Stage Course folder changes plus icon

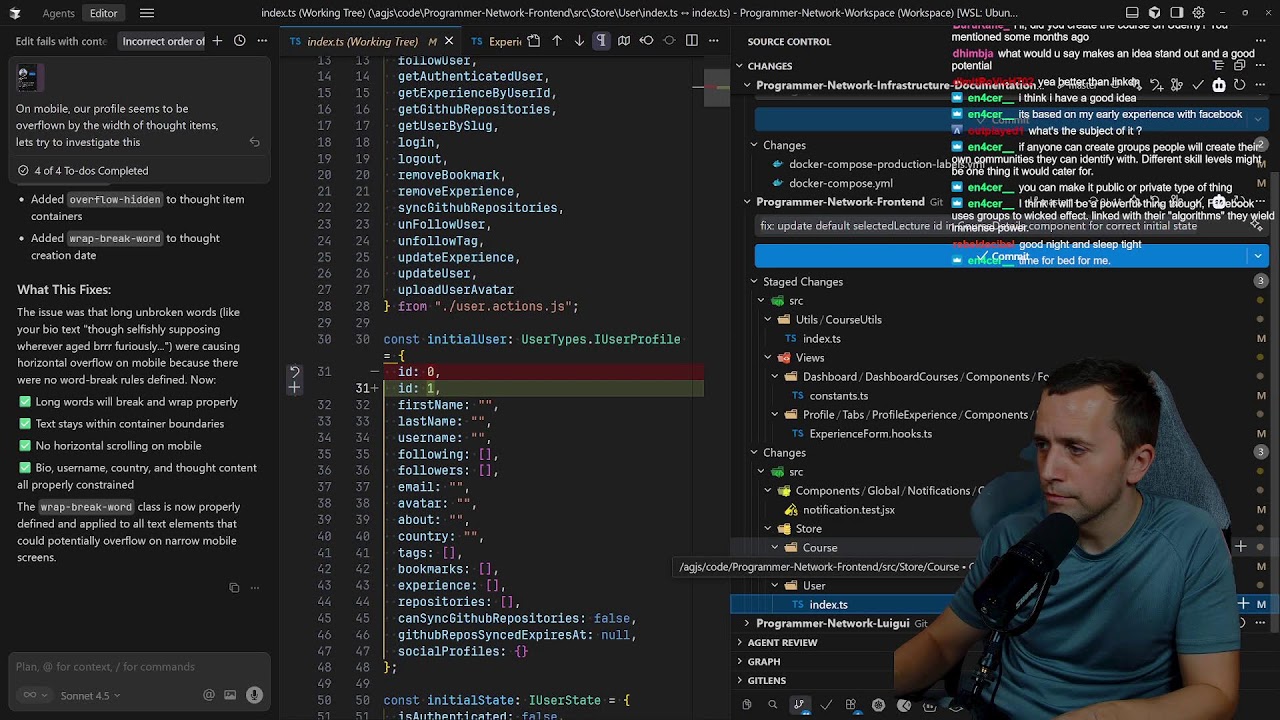click(1241, 547)
